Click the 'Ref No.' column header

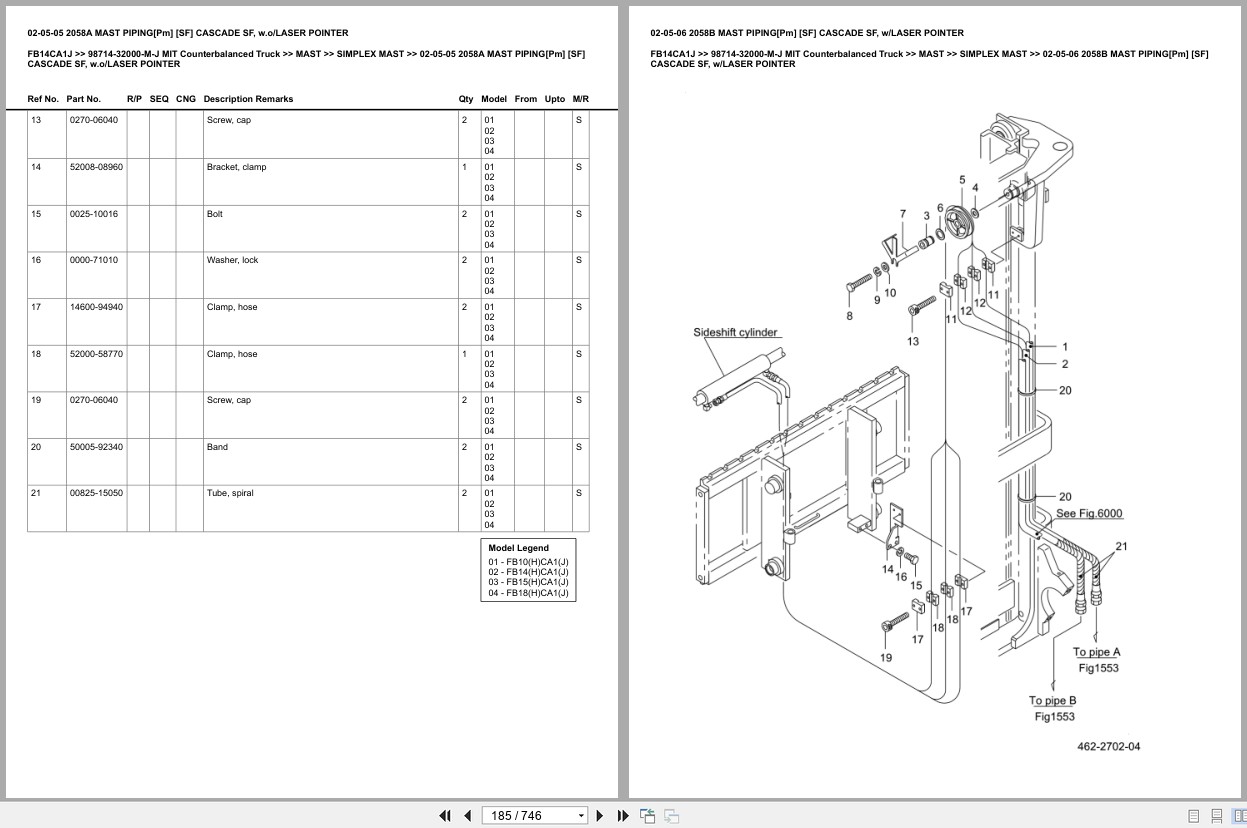coord(43,99)
